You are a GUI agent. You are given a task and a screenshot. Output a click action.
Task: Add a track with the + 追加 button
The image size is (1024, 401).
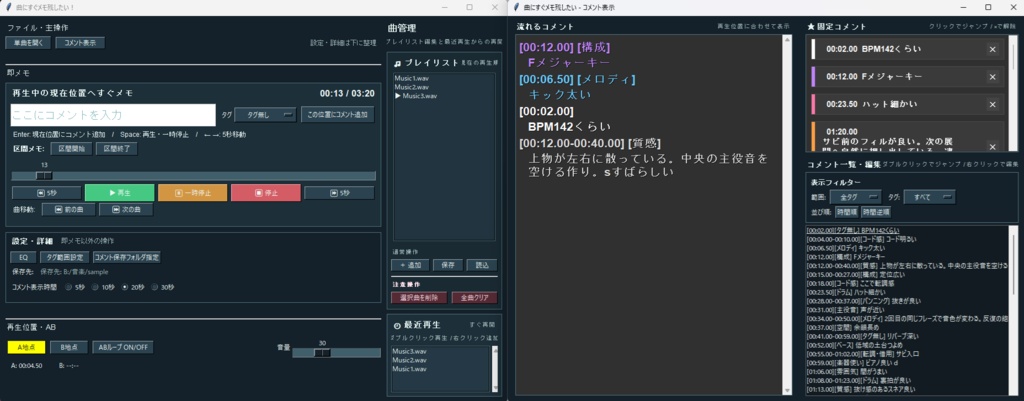[x=409, y=265]
